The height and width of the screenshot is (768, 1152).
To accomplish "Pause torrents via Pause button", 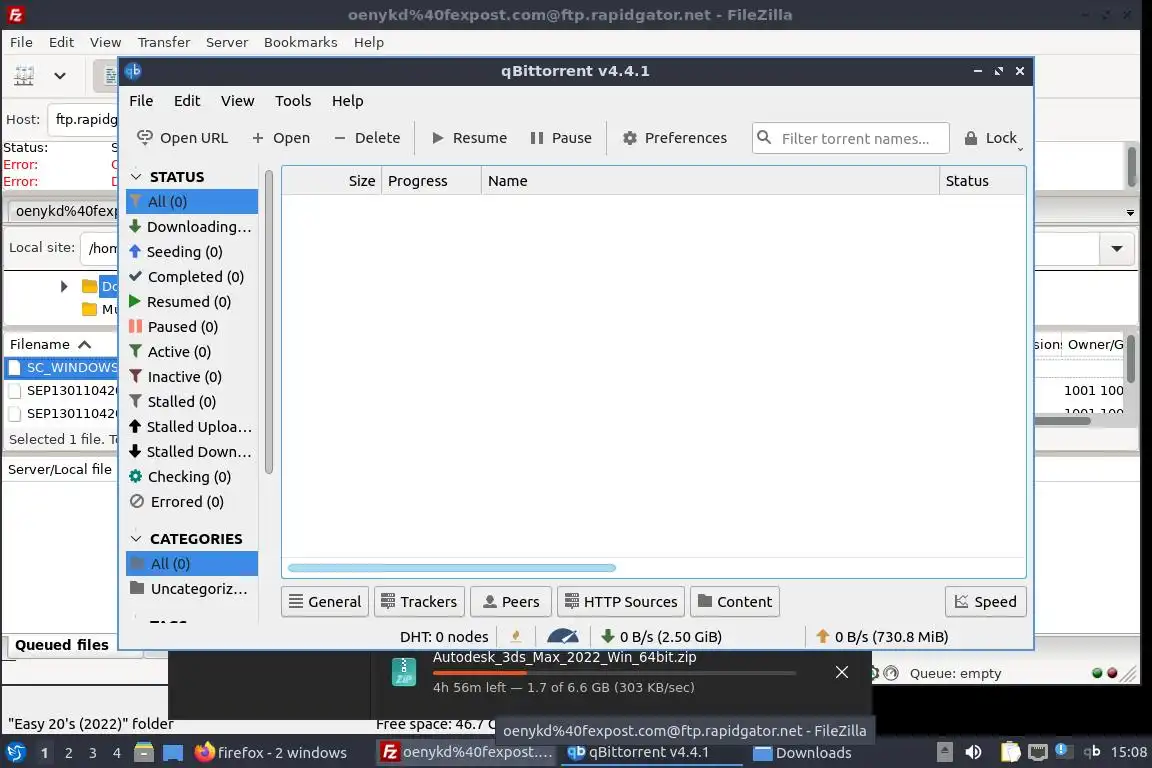I will tap(561, 138).
